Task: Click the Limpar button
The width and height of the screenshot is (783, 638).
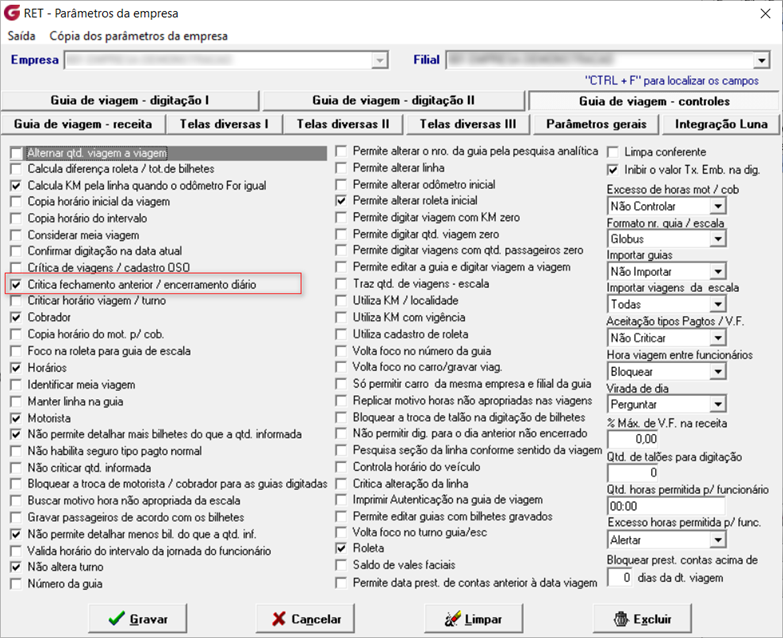Action: [x=474, y=619]
